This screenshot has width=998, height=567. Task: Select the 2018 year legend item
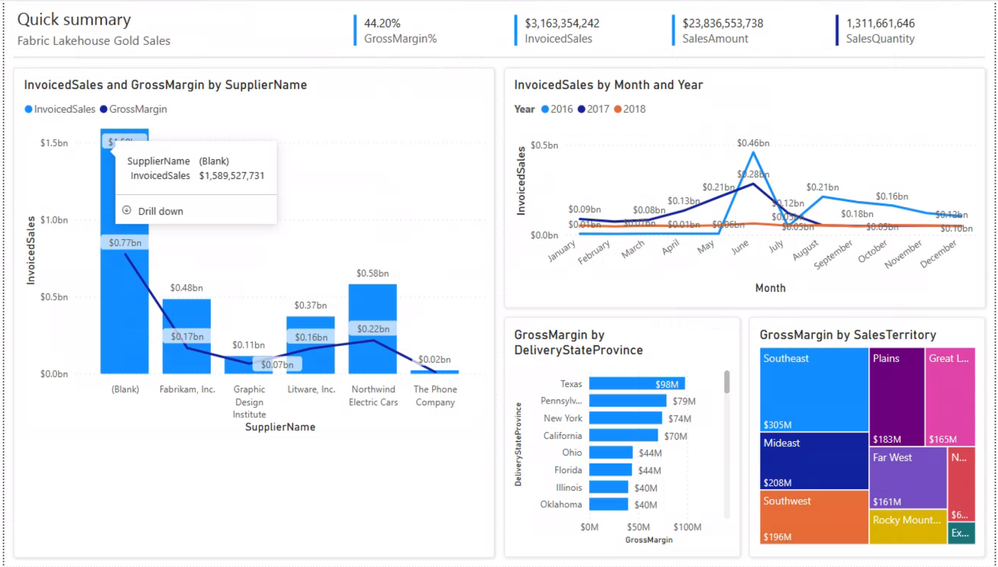pyautogui.click(x=629, y=109)
